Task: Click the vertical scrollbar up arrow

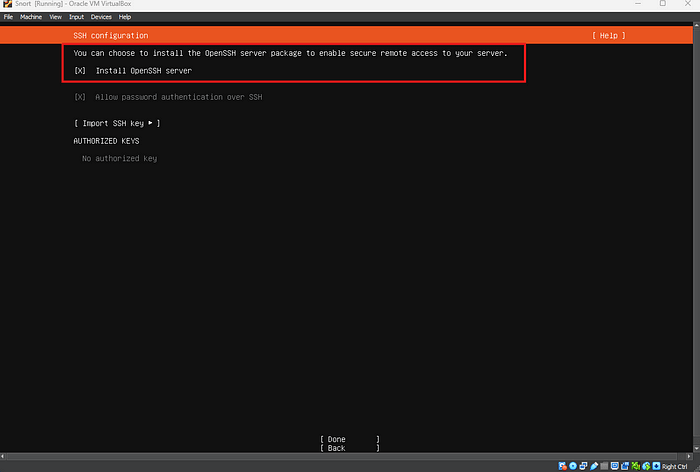Action: pos(696,25)
